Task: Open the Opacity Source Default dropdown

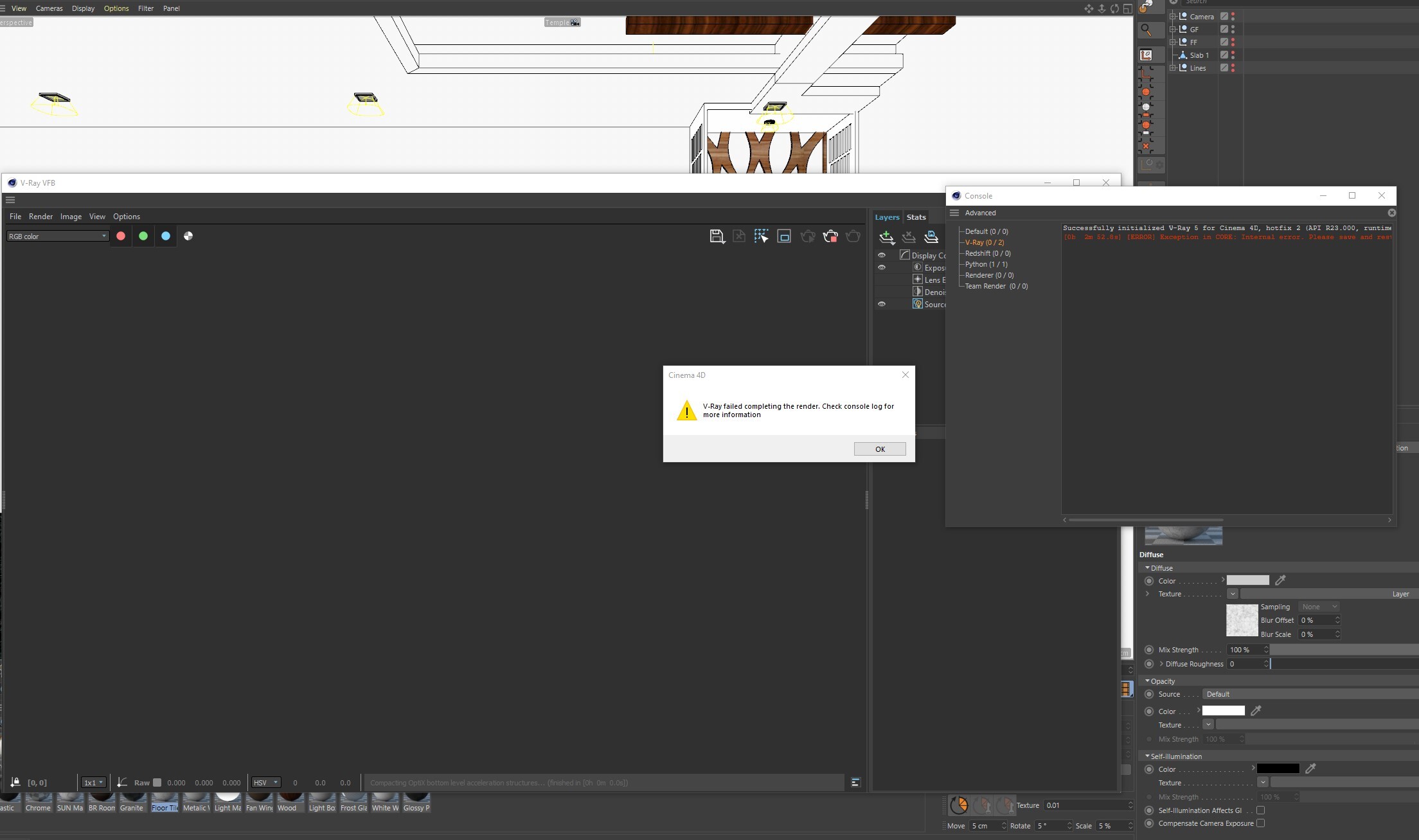Action: [1310, 694]
